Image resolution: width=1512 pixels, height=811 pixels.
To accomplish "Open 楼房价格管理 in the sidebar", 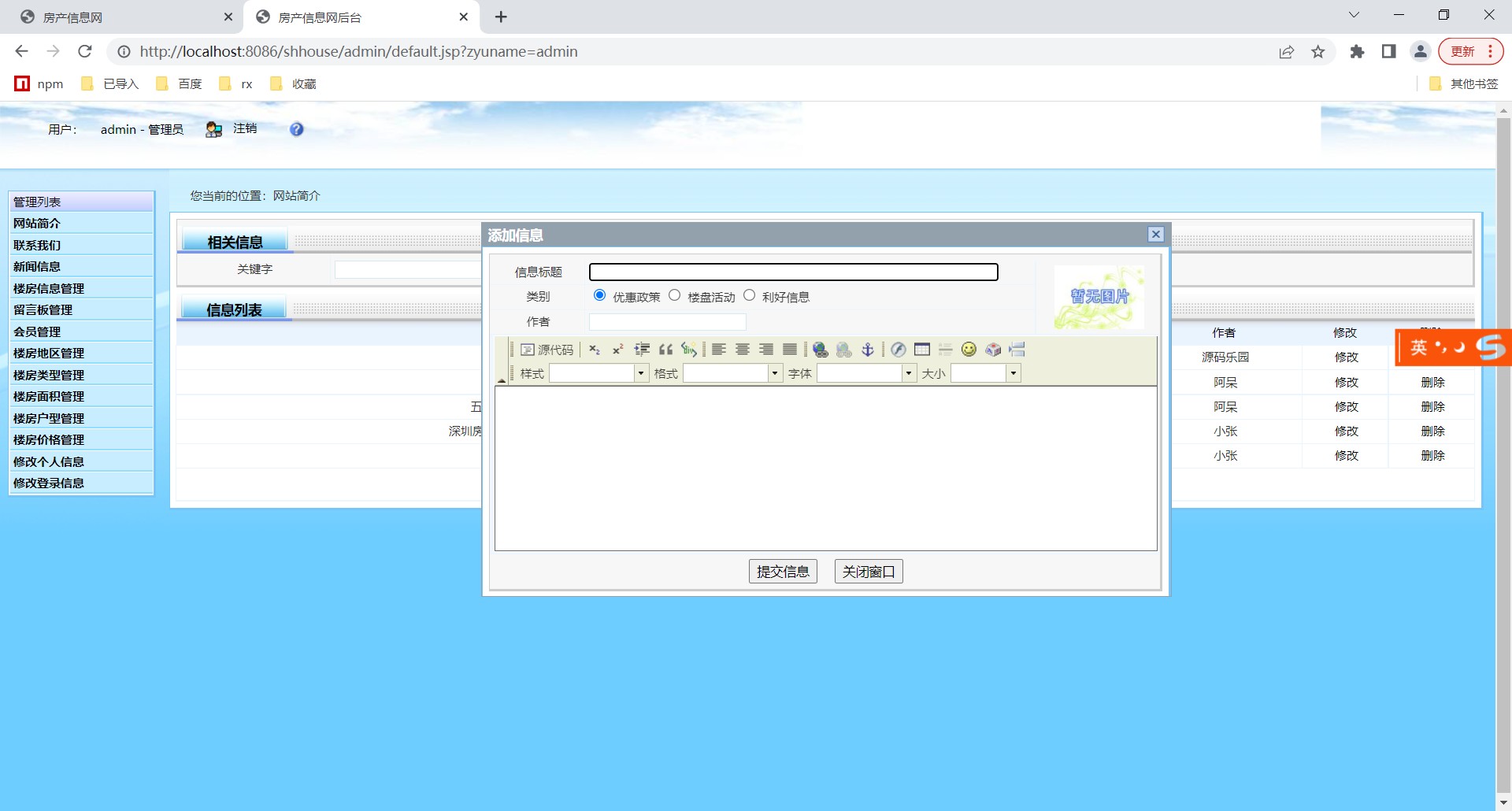I will point(81,440).
